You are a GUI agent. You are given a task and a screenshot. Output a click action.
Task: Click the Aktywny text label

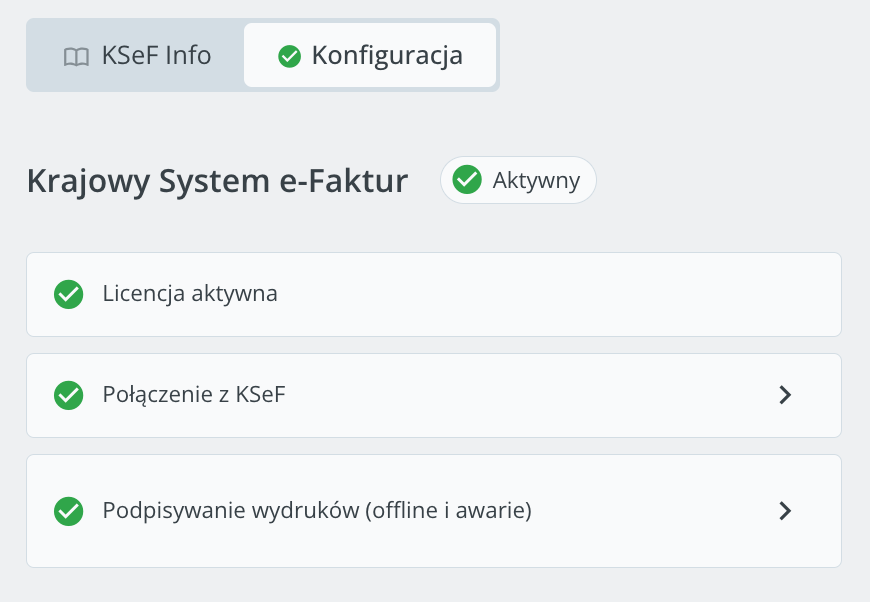536,180
